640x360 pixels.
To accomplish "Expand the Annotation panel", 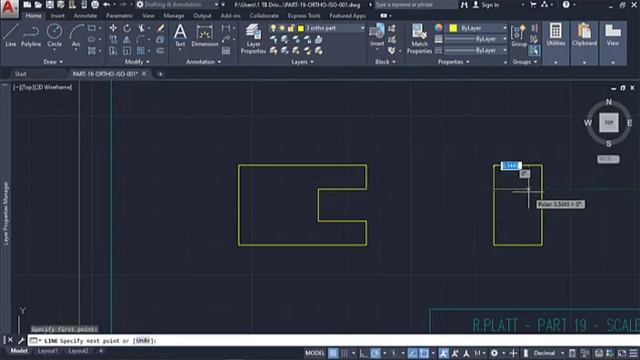I will (x=203, y=62).
